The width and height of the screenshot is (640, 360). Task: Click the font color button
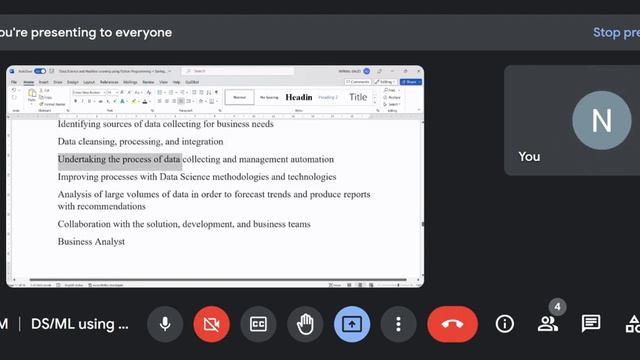point(144,101)
